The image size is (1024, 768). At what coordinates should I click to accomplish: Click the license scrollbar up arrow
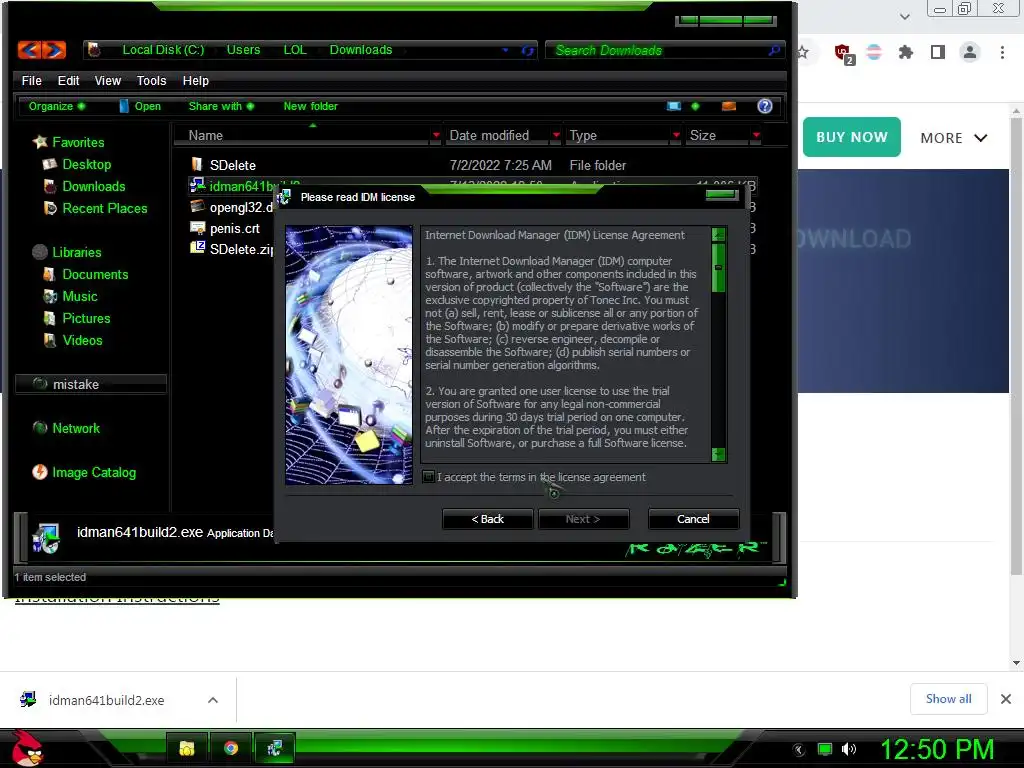718,234
